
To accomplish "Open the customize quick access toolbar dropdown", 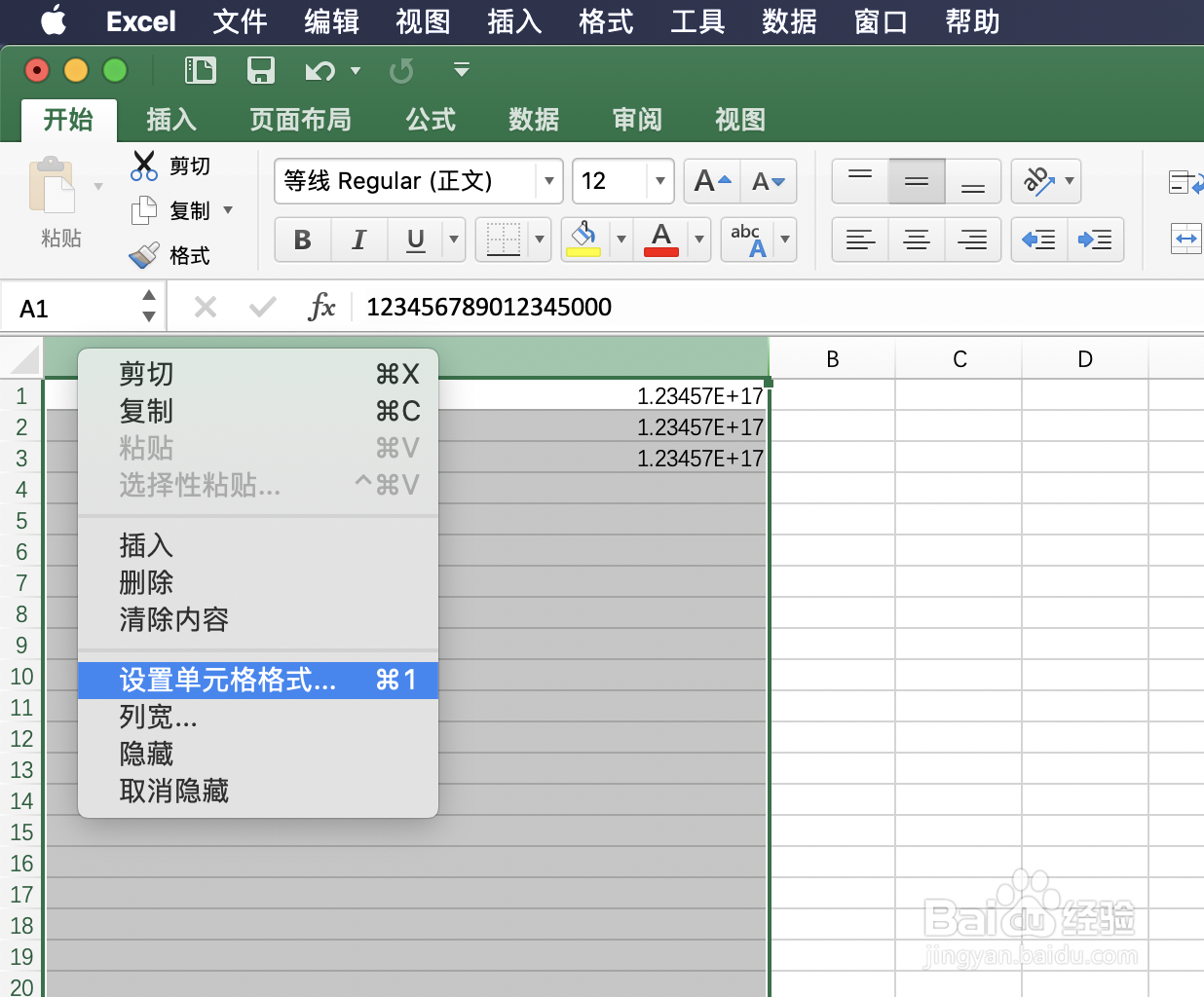I will tap(462, 70).
